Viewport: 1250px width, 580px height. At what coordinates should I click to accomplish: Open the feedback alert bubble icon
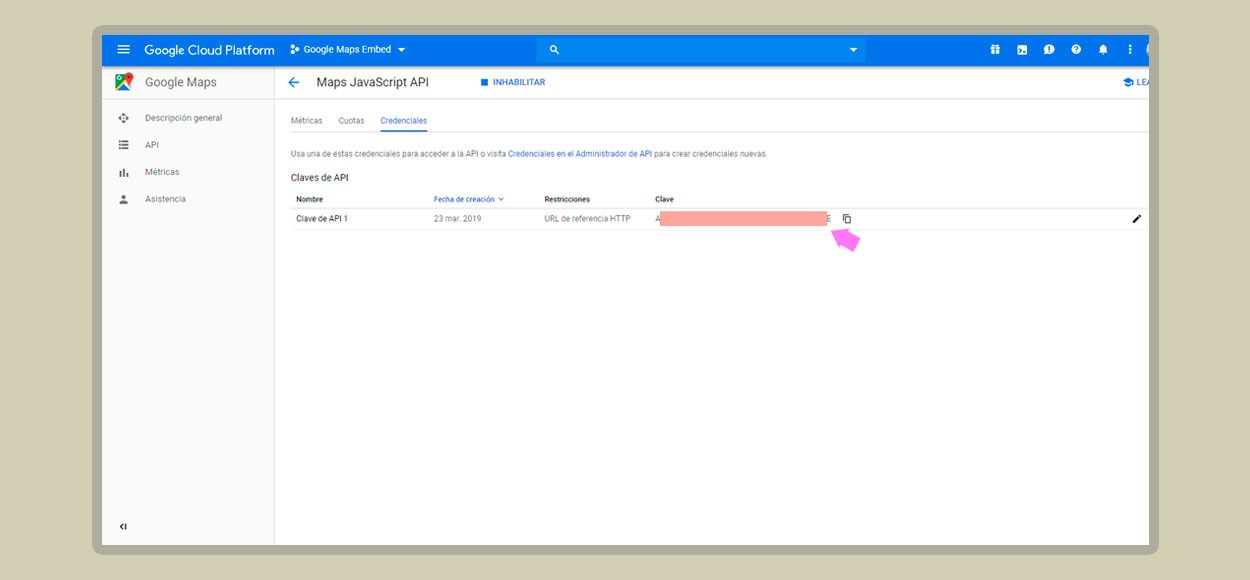point(1049,50)
